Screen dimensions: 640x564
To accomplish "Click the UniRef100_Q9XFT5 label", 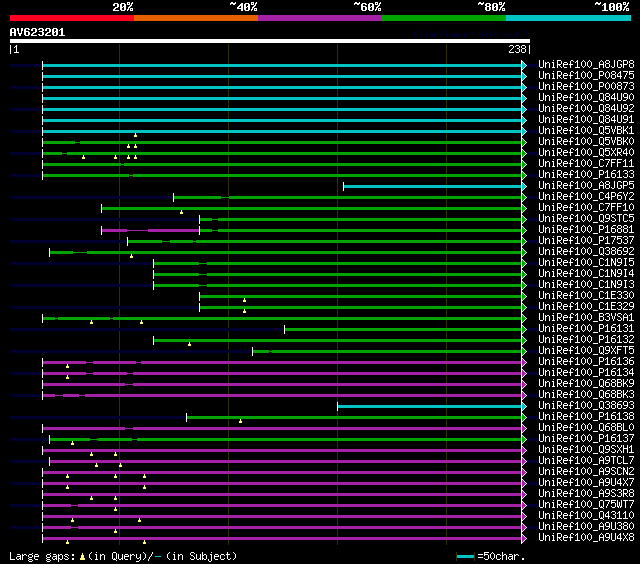I will [586, 351].
